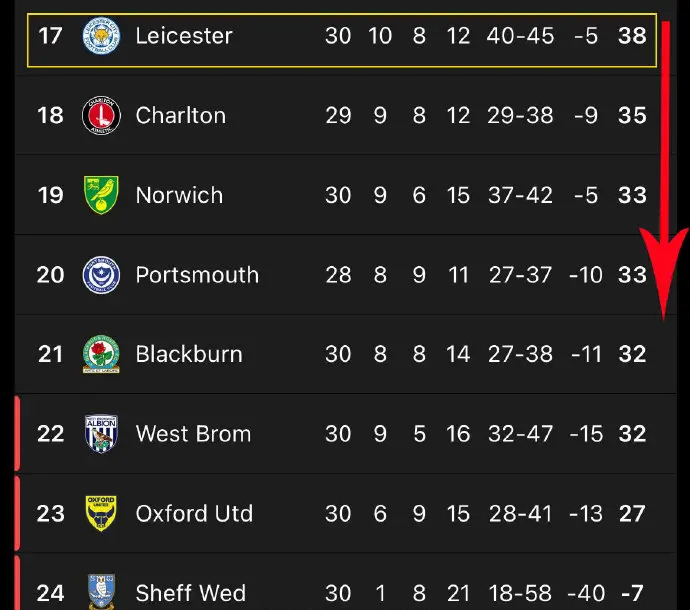
Task: Open the Leicester team name link
Action: pyautogui.click(x=184, y=36)
